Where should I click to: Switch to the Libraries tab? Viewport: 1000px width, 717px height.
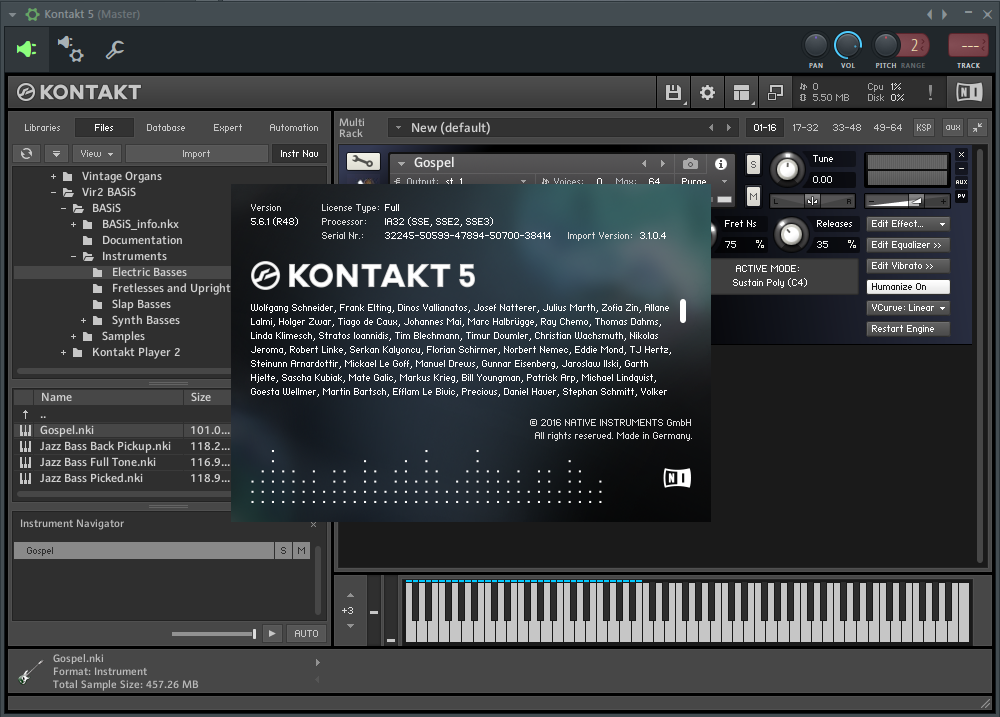click(42, 128)
